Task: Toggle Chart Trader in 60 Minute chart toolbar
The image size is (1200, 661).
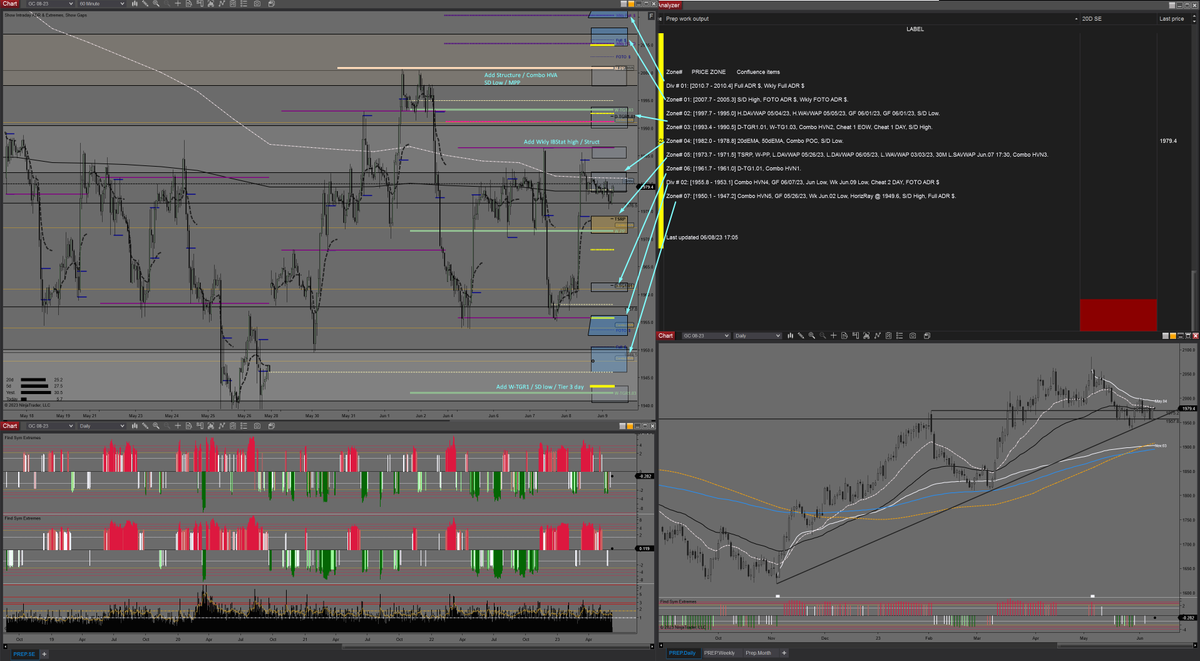Action: (x=200, y=5)
